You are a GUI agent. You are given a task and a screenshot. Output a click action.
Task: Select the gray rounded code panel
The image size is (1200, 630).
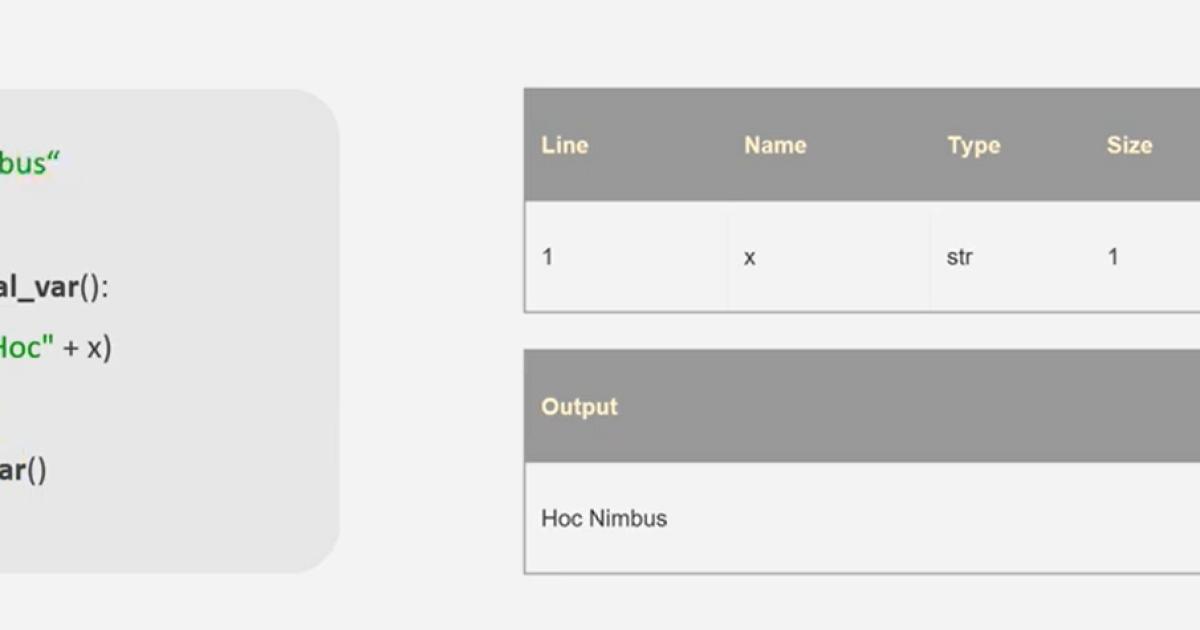tap(170, 330)
